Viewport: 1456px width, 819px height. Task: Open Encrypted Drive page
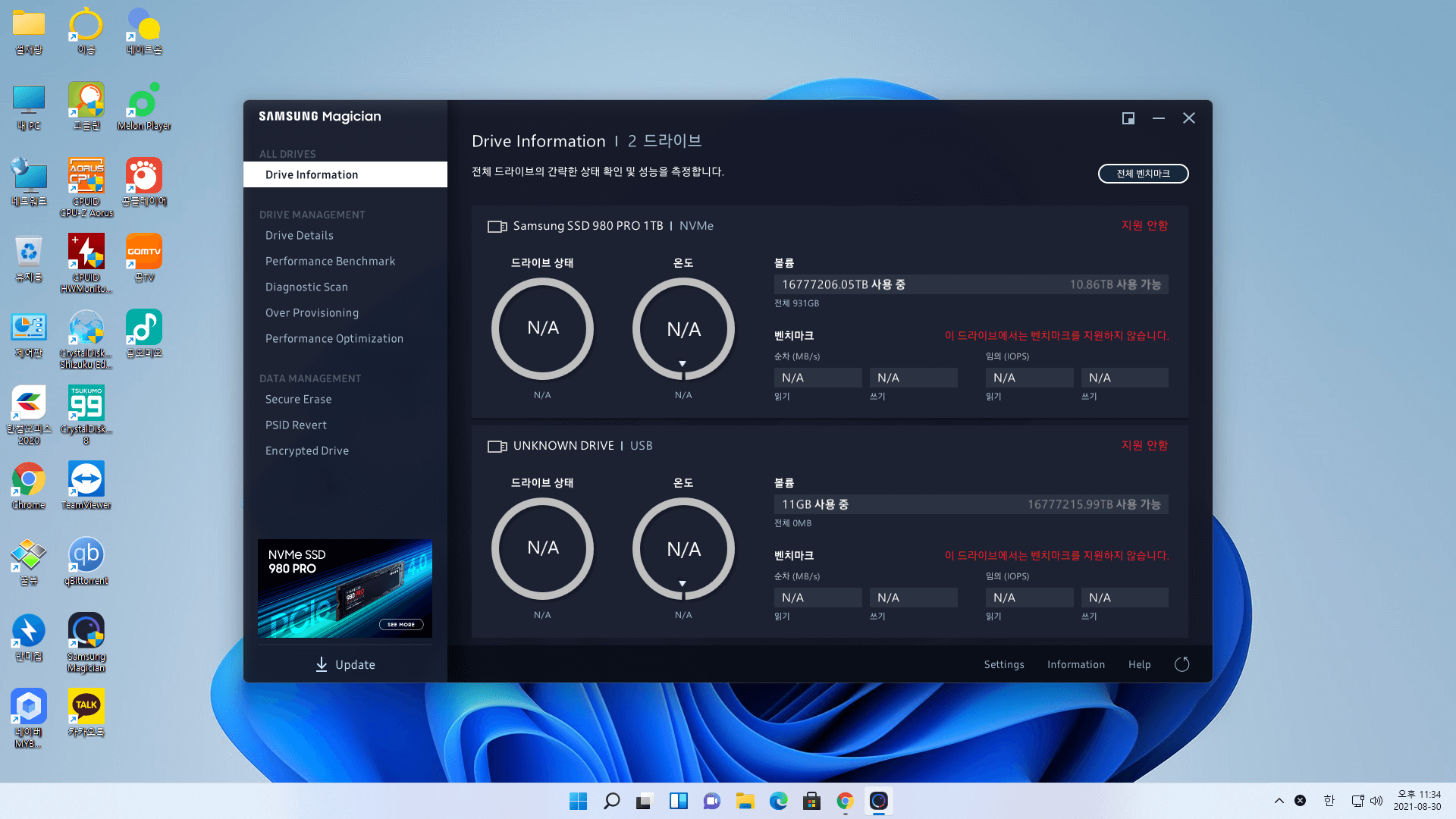306,451
